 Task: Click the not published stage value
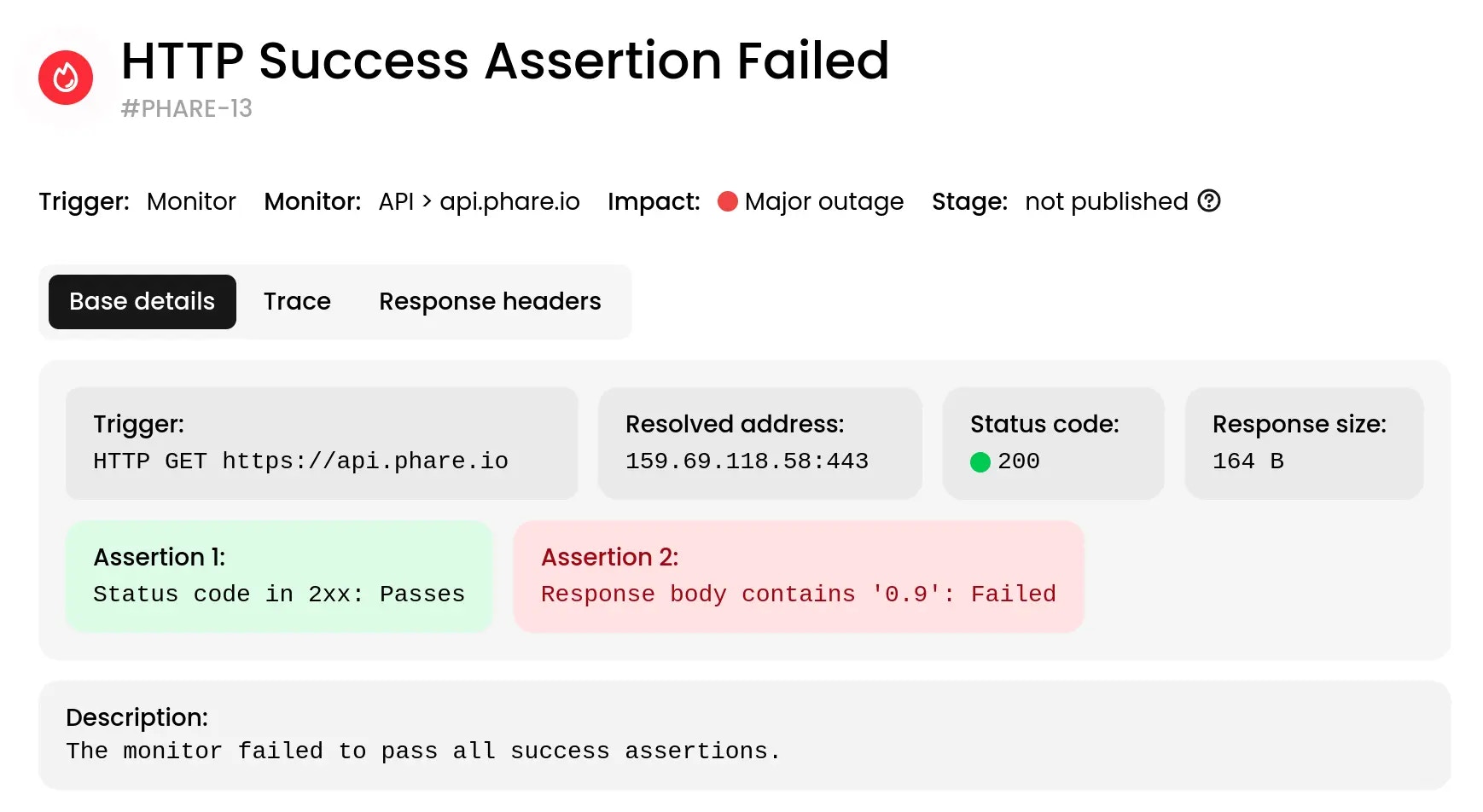tap(1107, 201)
